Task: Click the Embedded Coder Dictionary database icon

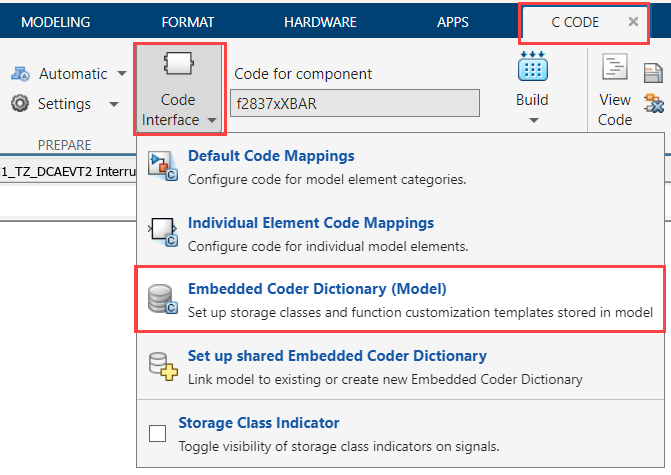Action: coord(162,300)
